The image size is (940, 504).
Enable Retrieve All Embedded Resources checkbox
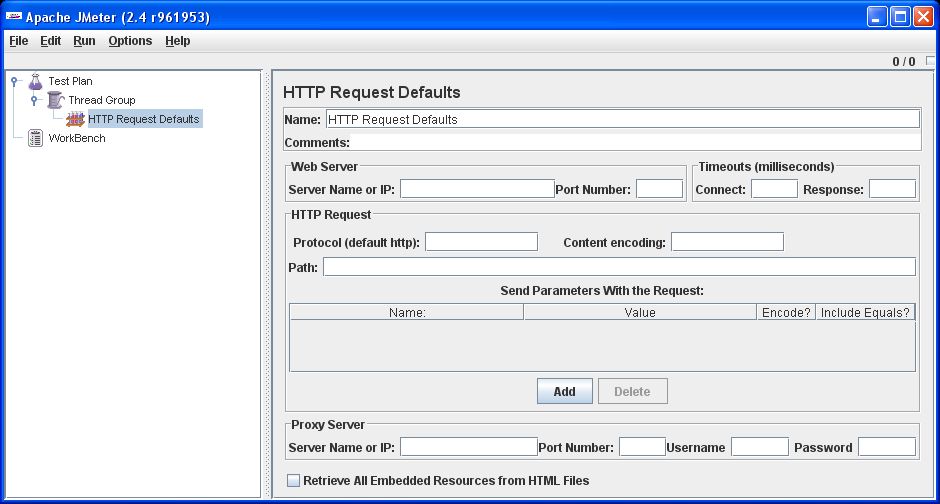pos(293,481)
